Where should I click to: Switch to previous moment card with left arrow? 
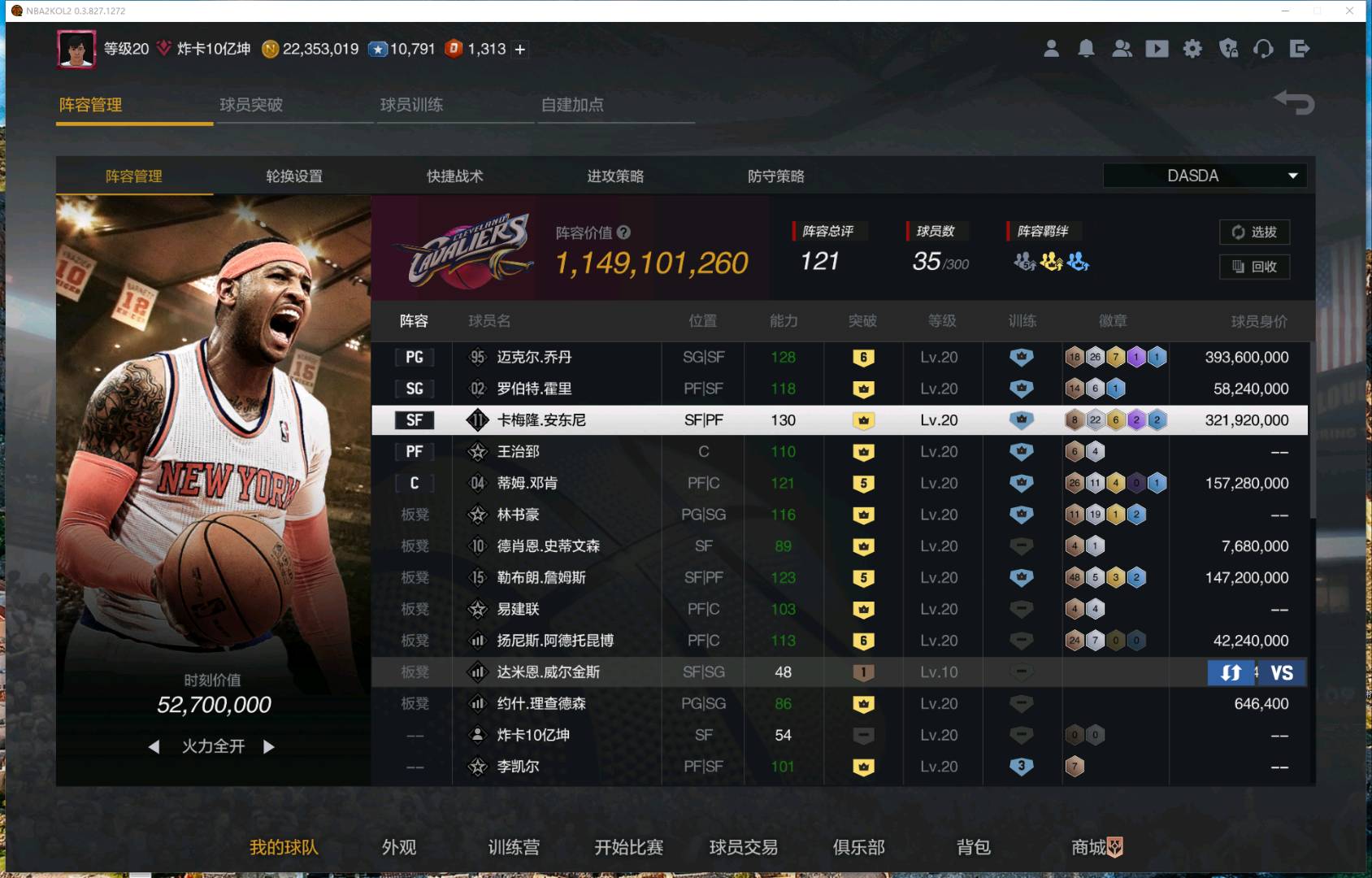click(x=154, y=746)
